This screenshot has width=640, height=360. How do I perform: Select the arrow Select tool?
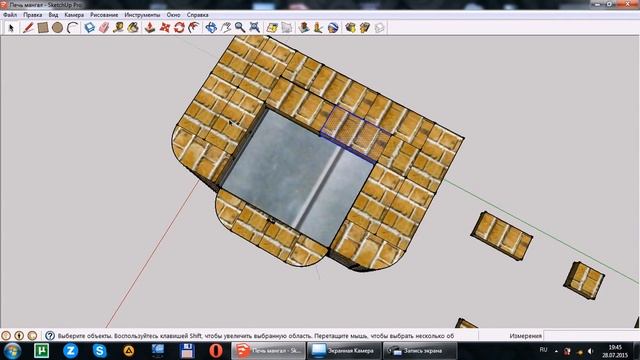point(11,28)
